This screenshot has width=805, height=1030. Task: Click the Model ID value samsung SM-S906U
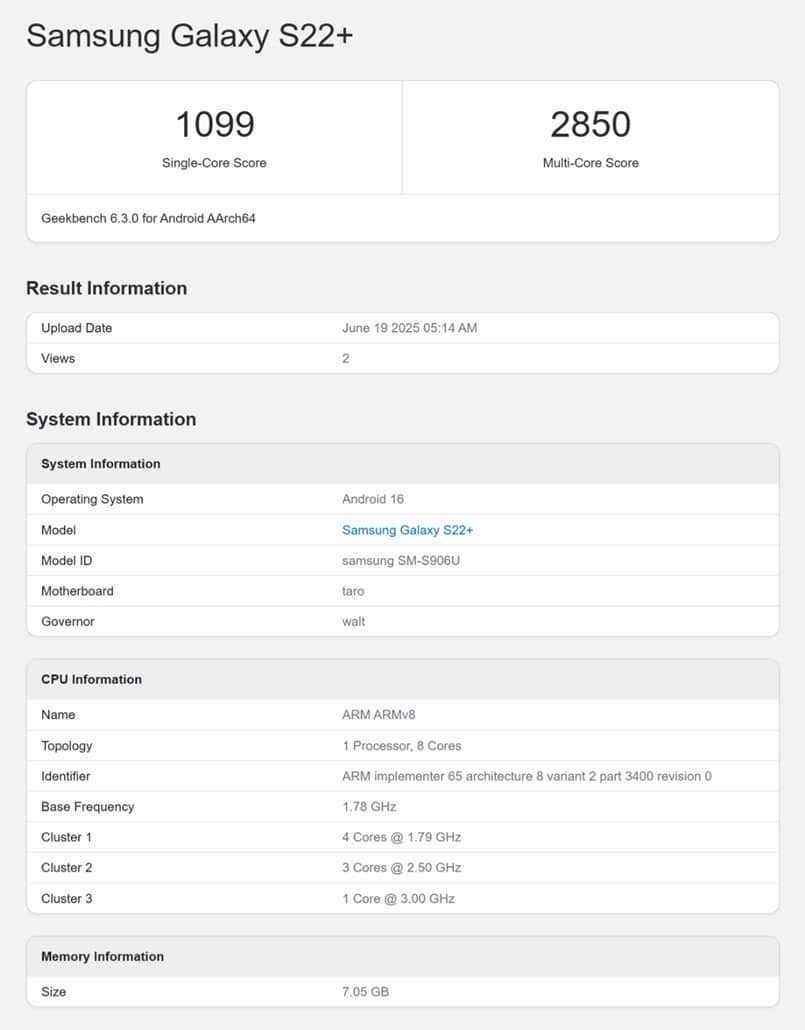tap(401, 560)
